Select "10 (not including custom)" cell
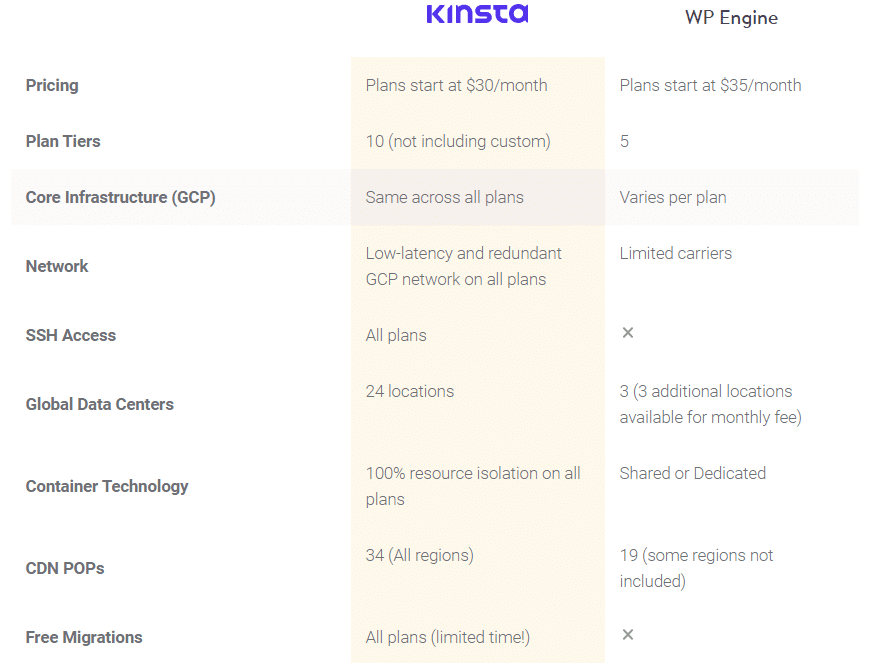 458,141
